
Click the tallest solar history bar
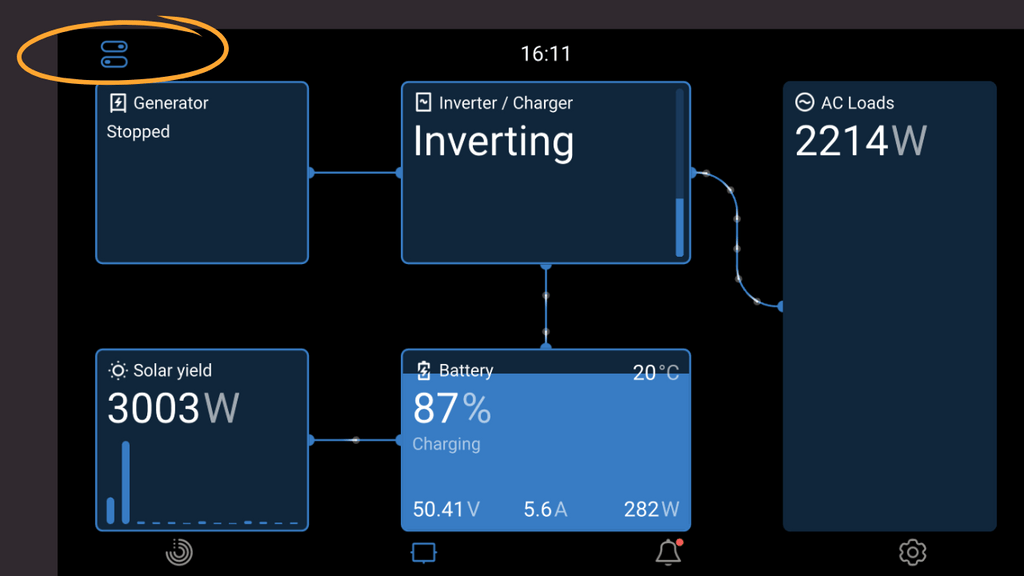125,483
